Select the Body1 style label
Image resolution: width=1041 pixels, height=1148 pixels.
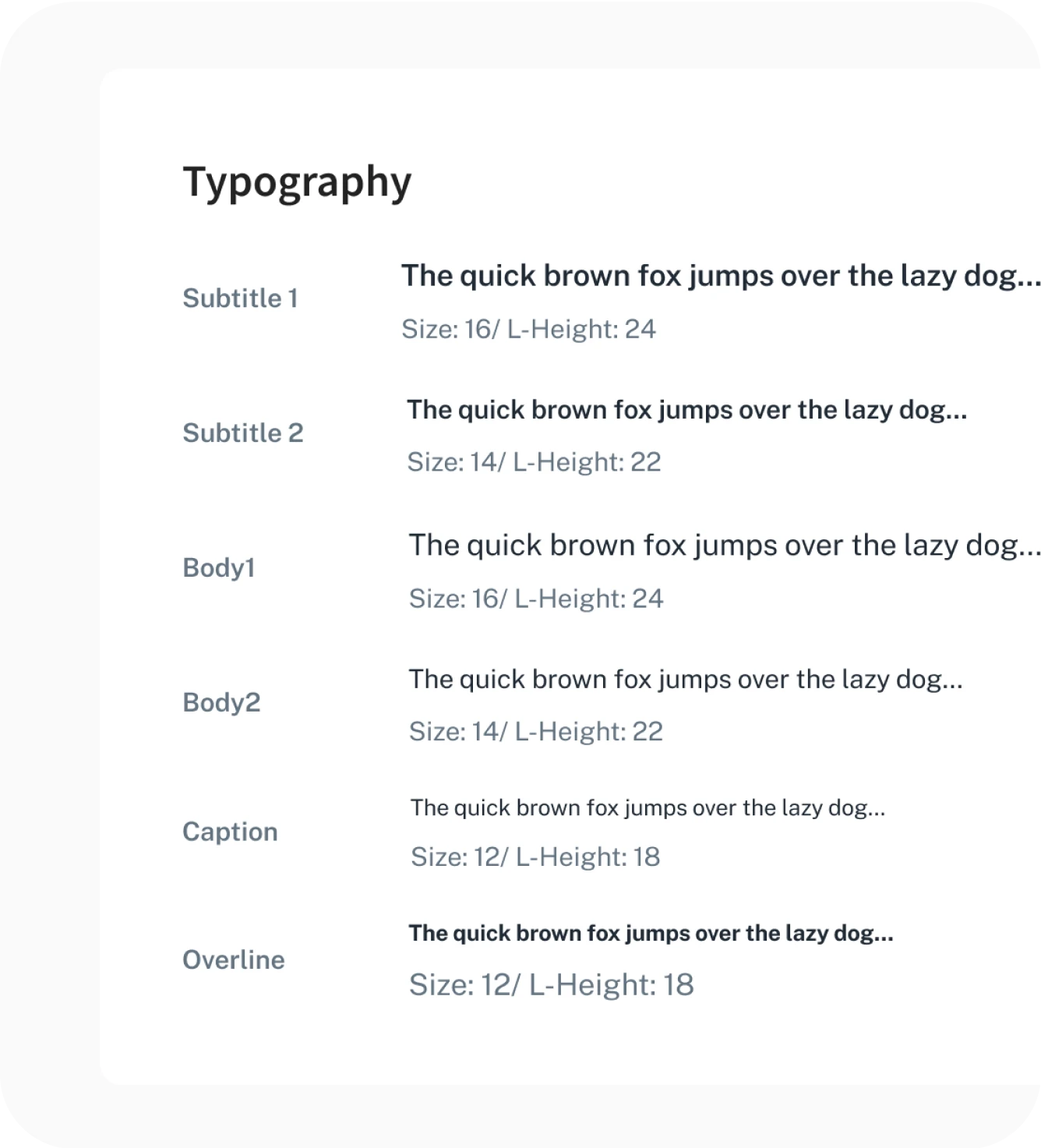(x=219, y=568)
